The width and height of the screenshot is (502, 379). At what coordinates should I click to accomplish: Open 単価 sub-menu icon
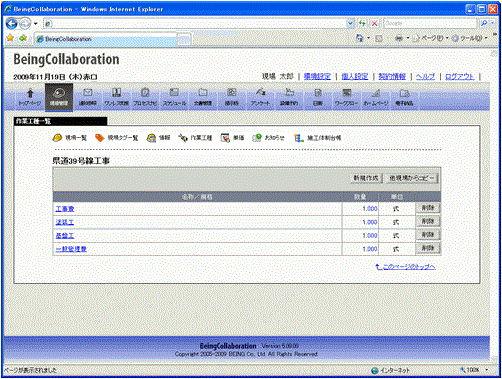(232, 138)
